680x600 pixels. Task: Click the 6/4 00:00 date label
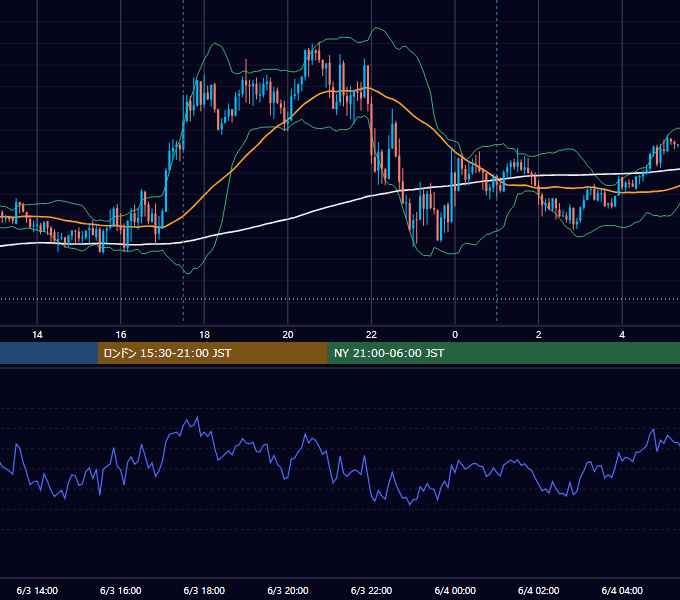pos(455,590)
